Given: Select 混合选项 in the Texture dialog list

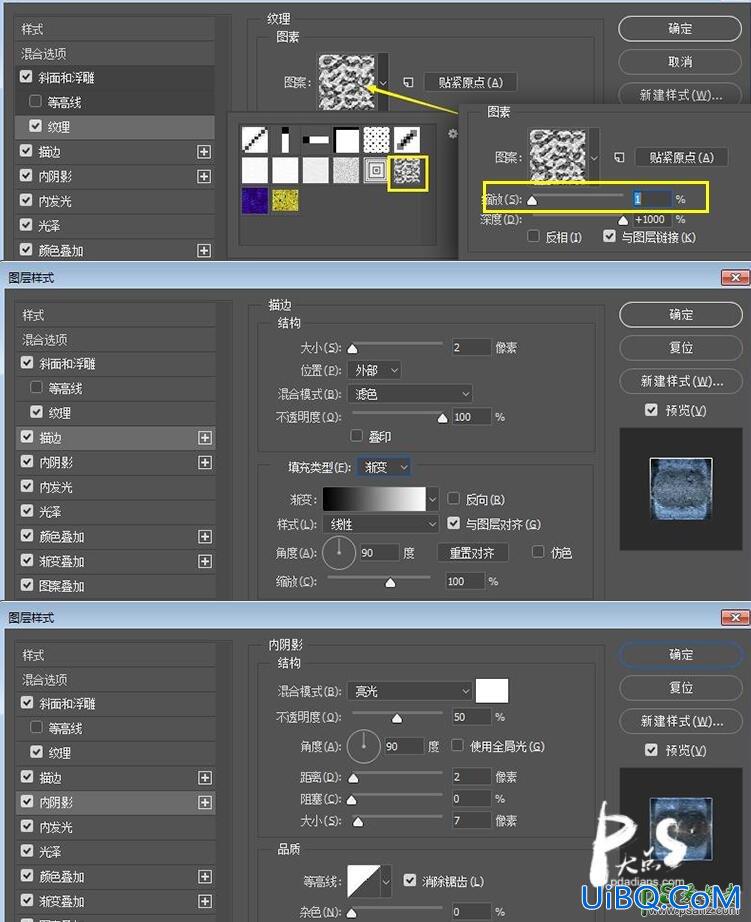Looking at the screenshot, I should [x=115, y=54].
